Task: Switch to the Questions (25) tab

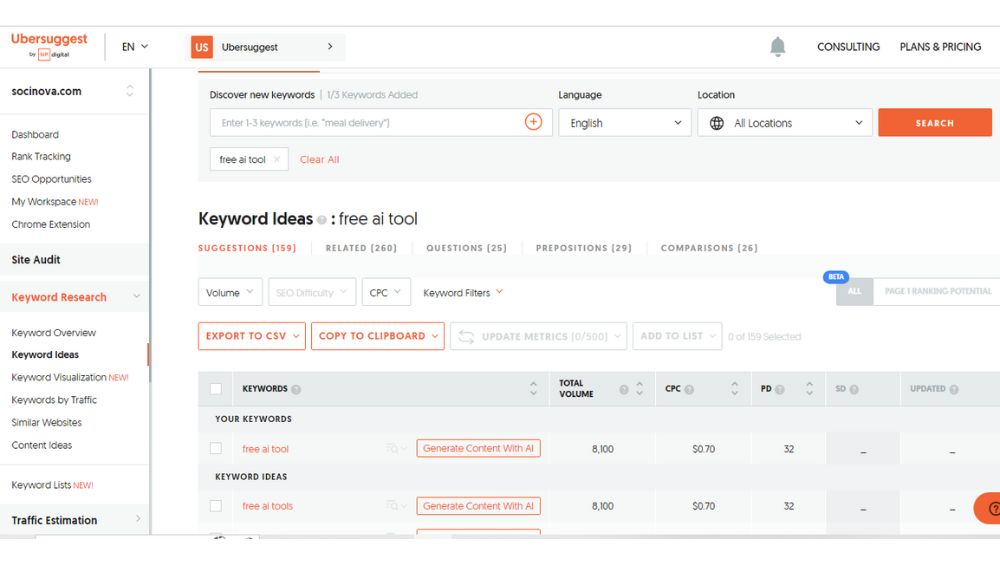Action: [x=466, y=248]
